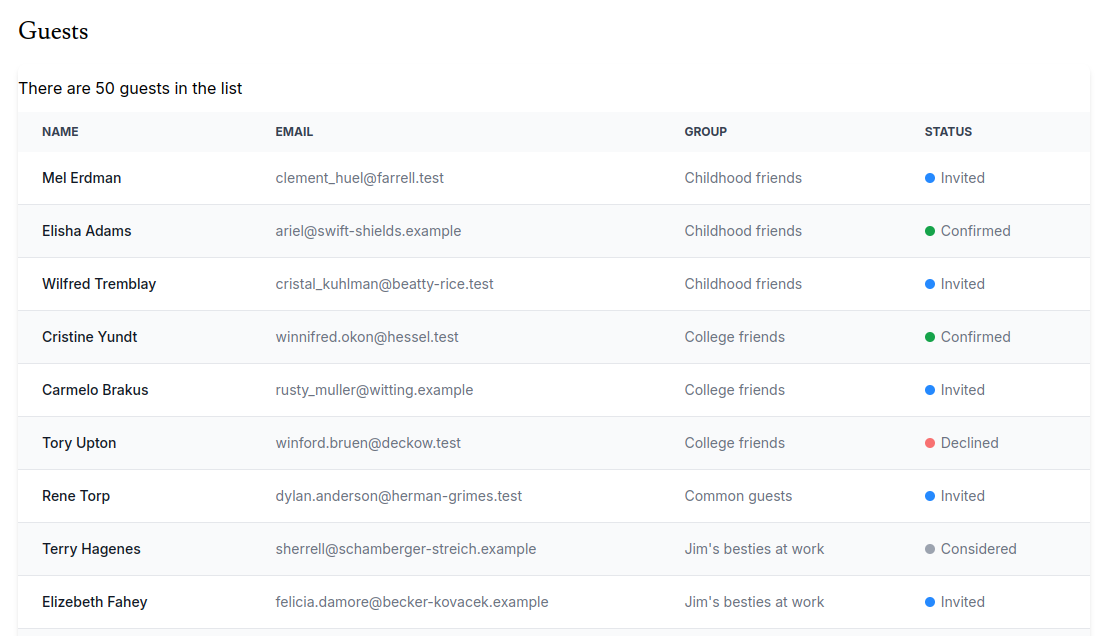Click blue status dot for Mel Erdman
This screenshot has width=1108, height=636.
[930, 178]
